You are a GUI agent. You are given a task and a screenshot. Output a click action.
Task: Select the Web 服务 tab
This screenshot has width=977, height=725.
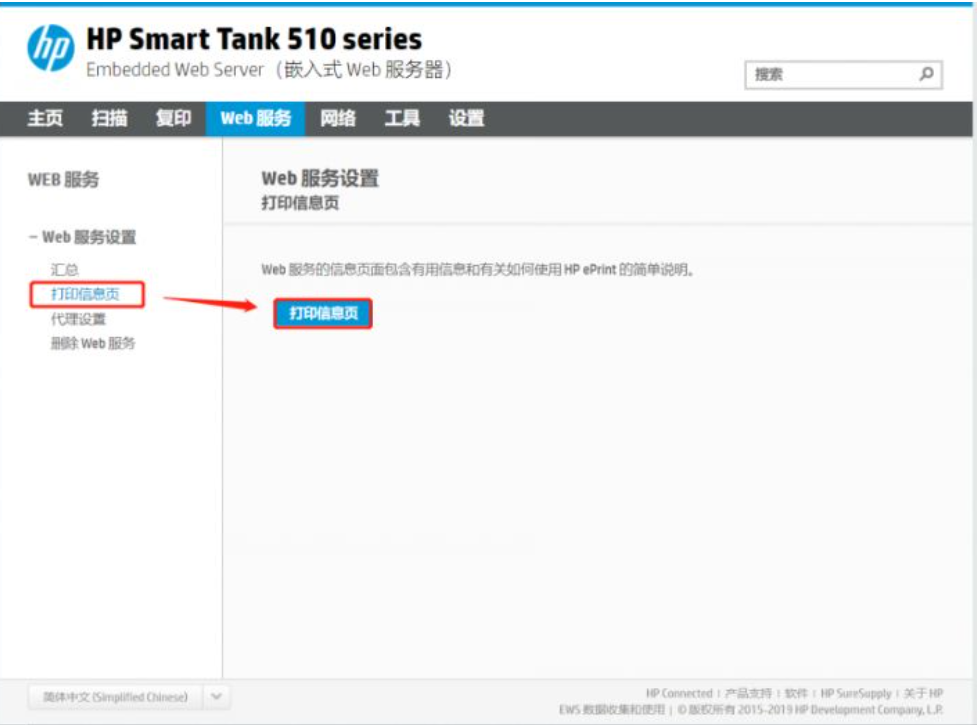click(255, 118)
